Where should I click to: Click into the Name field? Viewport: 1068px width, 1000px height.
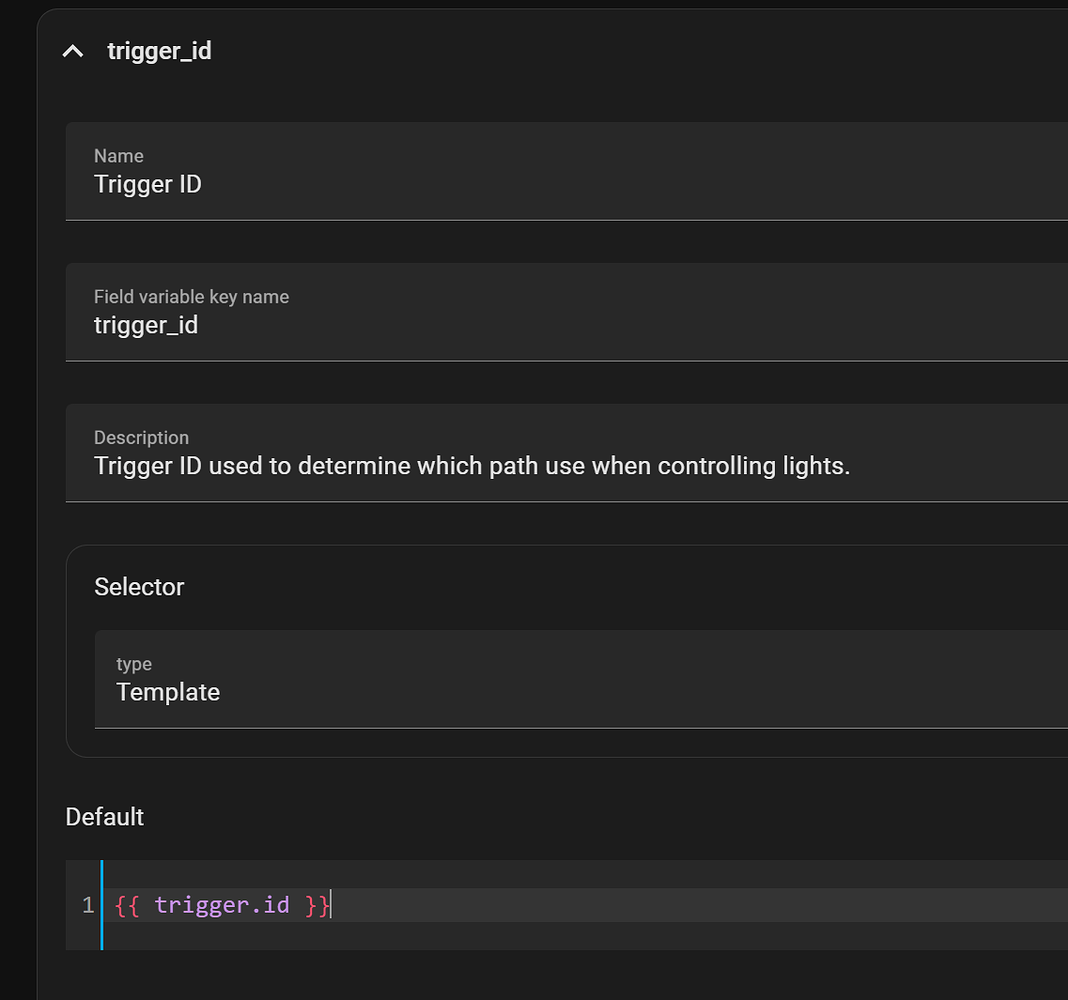[400, 184]
